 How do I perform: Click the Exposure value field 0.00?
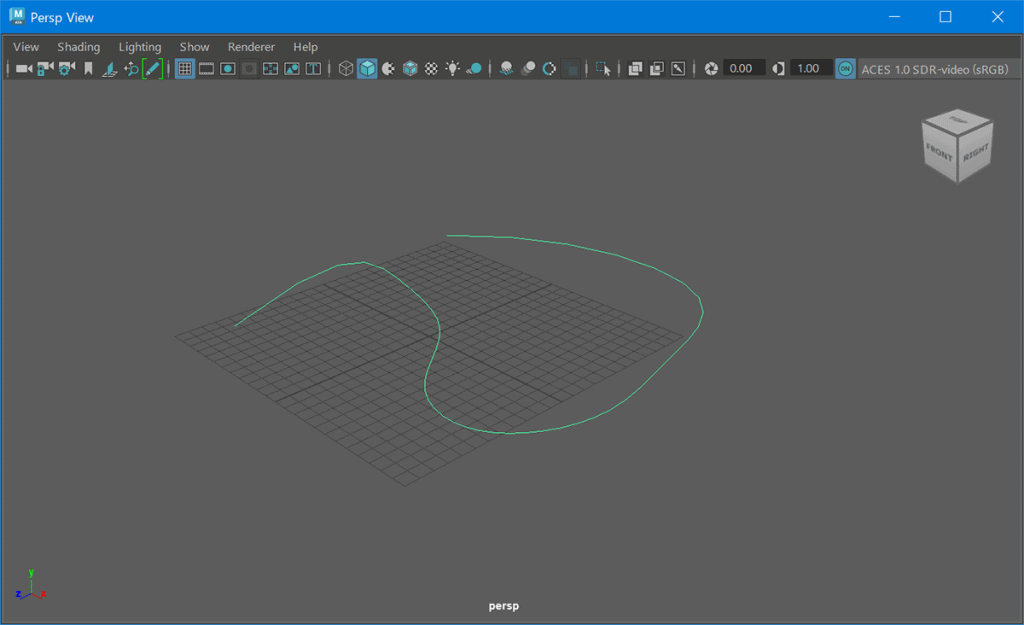pos(743,69)
